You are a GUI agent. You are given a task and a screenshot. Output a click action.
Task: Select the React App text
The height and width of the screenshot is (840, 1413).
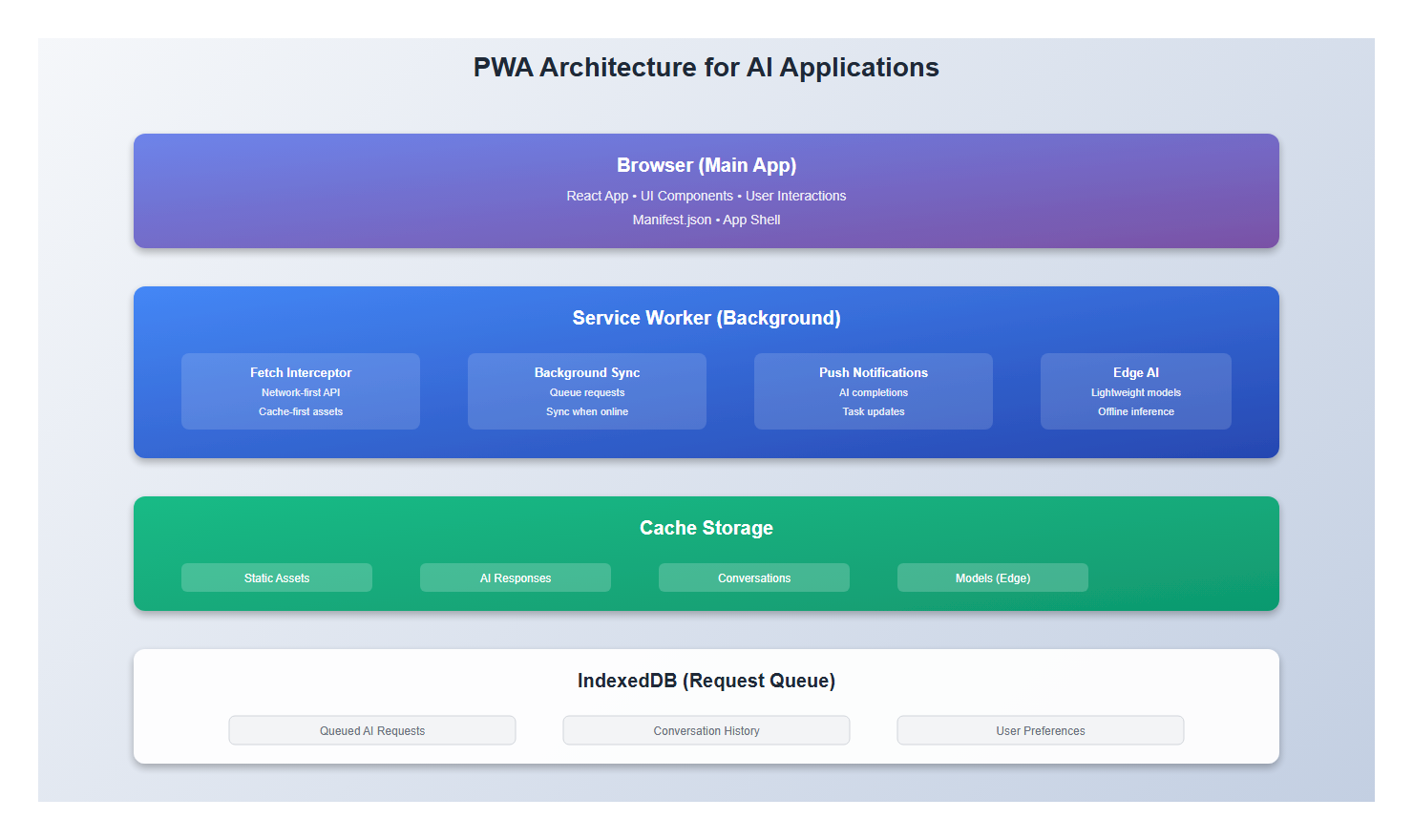pyautogui.click(x=597, y=196)
